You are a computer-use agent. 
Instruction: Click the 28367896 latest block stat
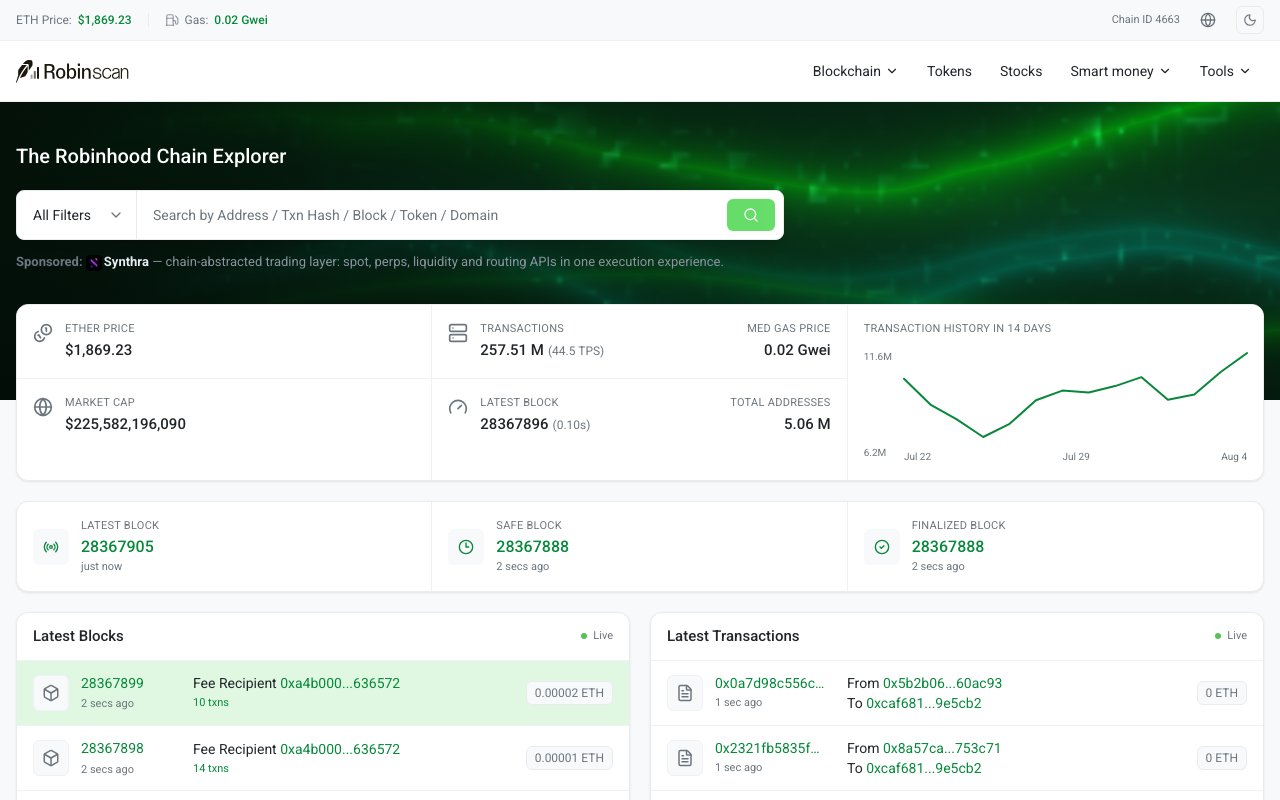point(514,424)
